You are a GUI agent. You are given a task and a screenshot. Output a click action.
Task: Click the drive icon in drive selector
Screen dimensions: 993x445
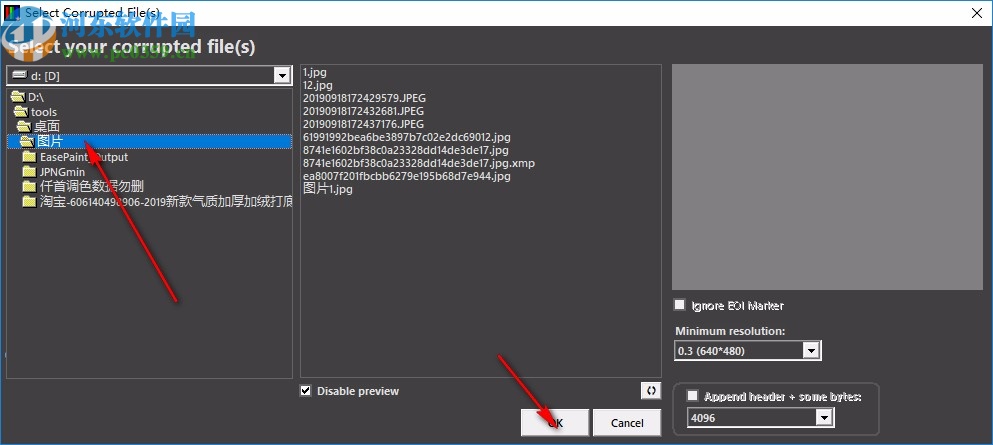tap(20, 75)
